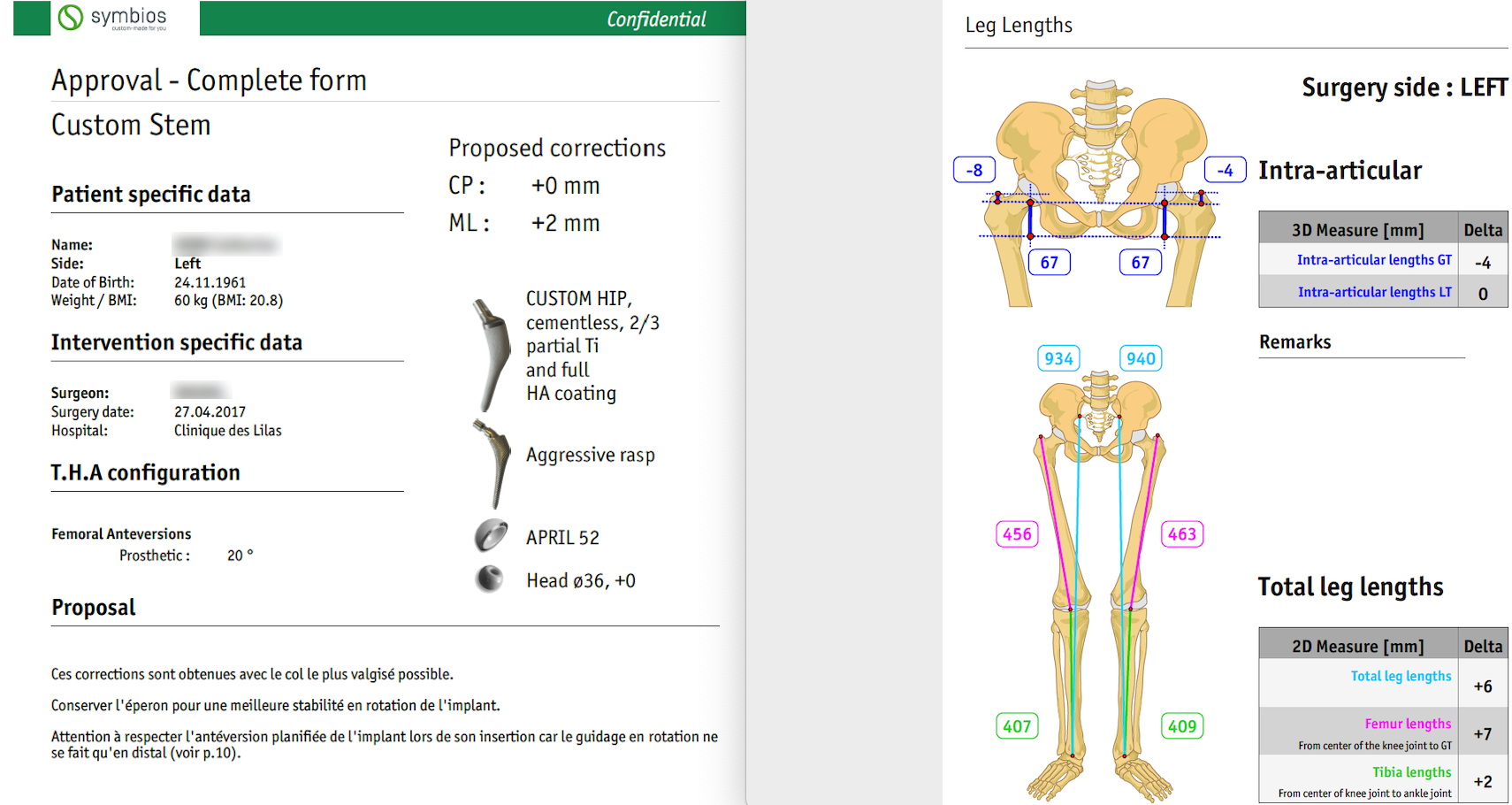Open the Intra-articular lengths LT row
1512x805 pixels.
coord(1374,292)
